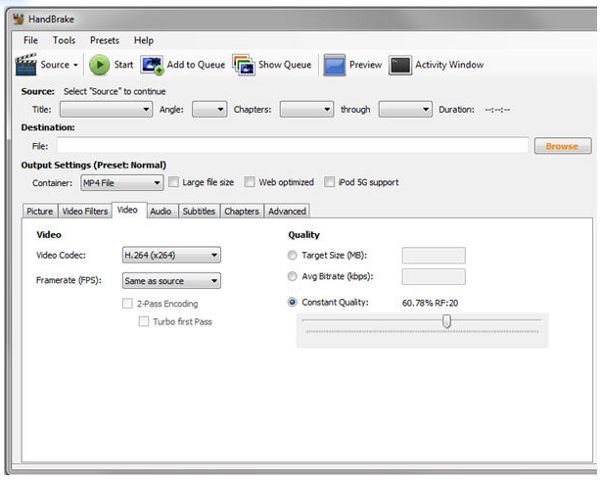Switch to the Subtitles tab
600x482 pixels.
[199, 211]
